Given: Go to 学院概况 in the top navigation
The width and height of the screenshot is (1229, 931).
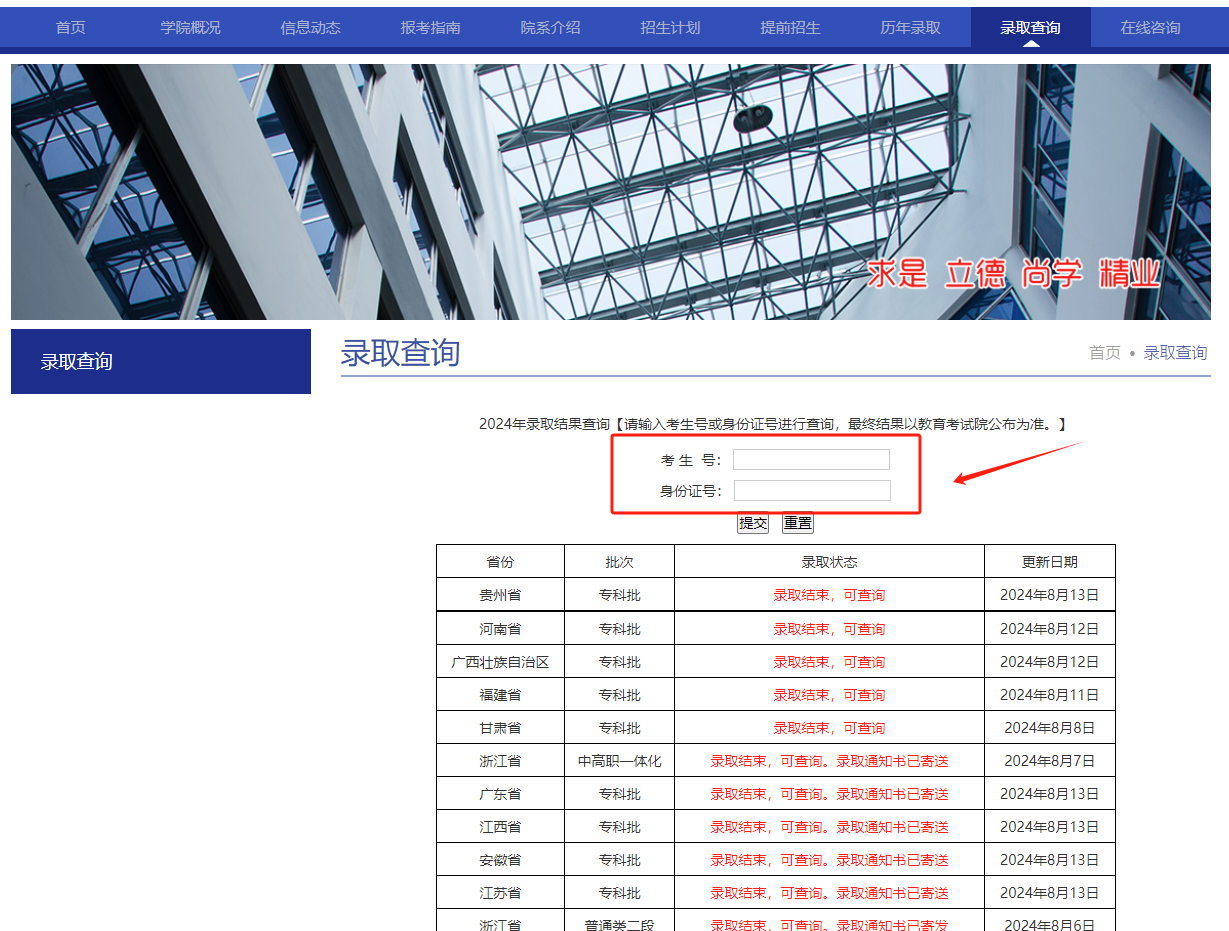Looking at the screenshot, I should [190, 28].
